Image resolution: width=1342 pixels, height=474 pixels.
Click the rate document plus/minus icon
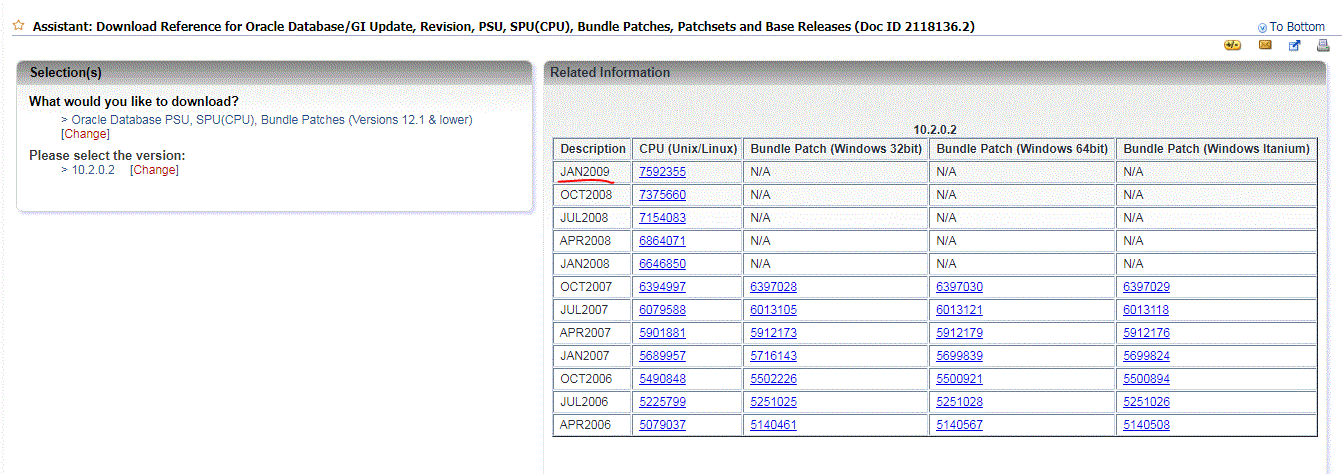click(x=1233, y=45)
